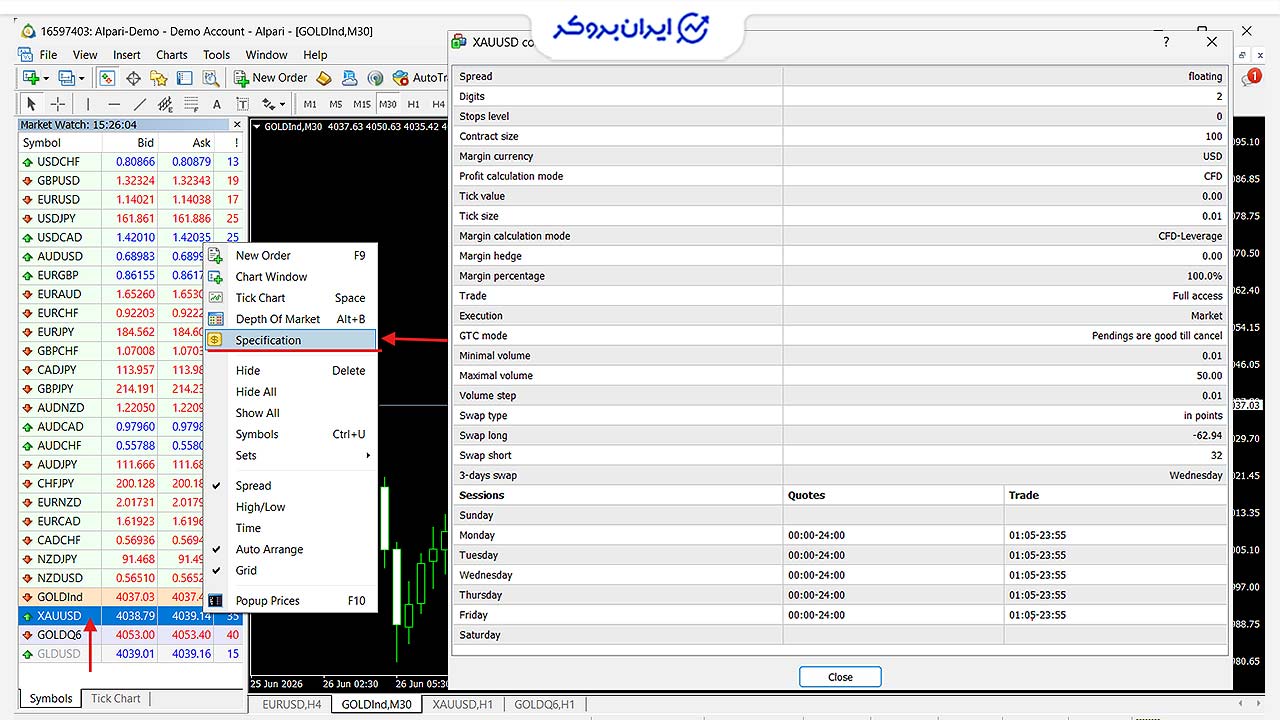This screenshot has height=720, width=1280.
Task: Switch to the Tick Chart tab
Action: (116, 699)
